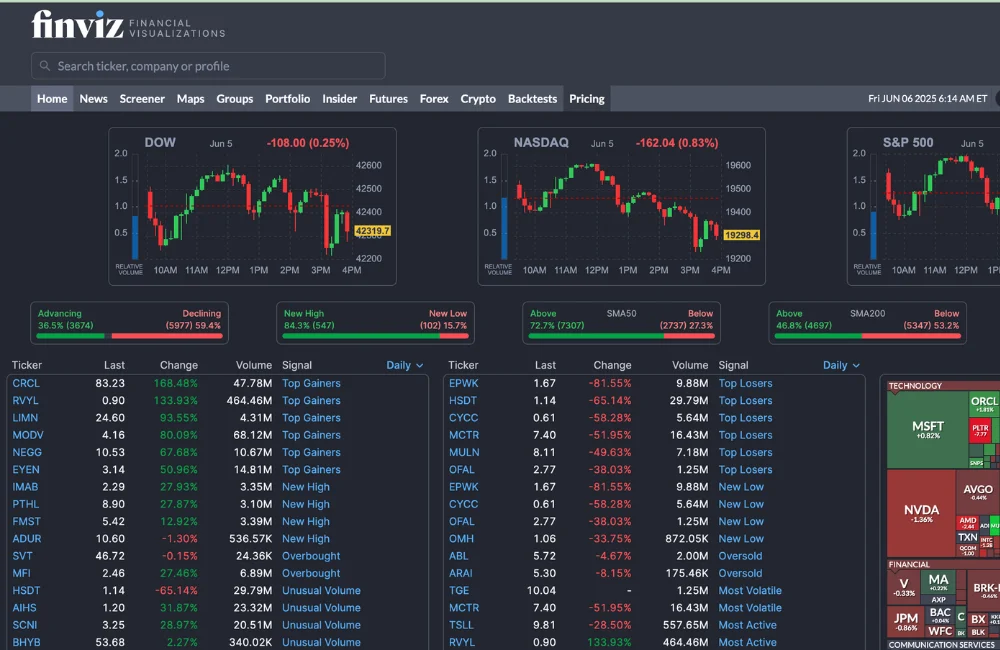Expand the Daily dropdown above Top Gainers
The height and width of the screenshot is (650, 1000).
[x=405, y=365]
